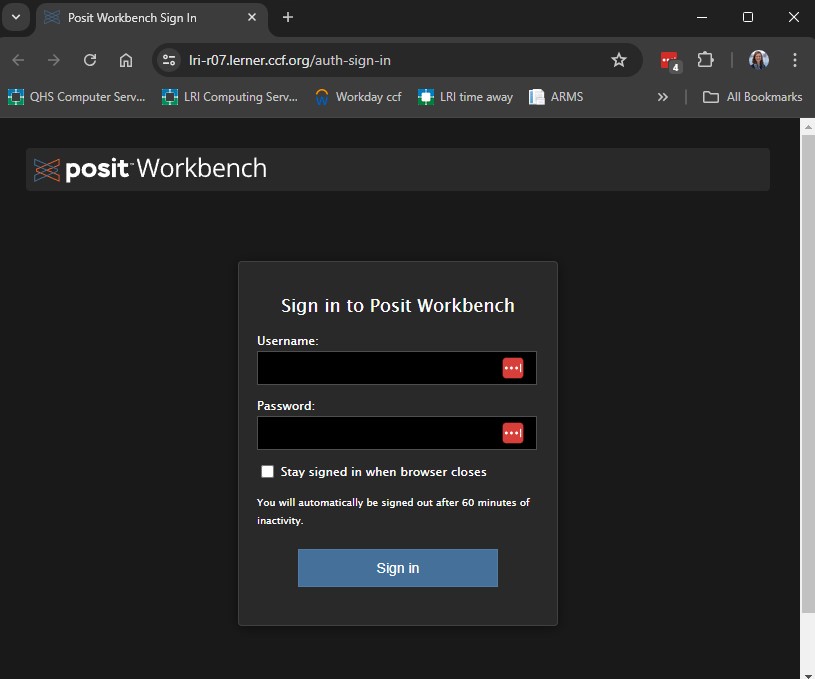This screenshot has height=679, width=815.
Task: Go to the browser home page
Action: (126, 60)
